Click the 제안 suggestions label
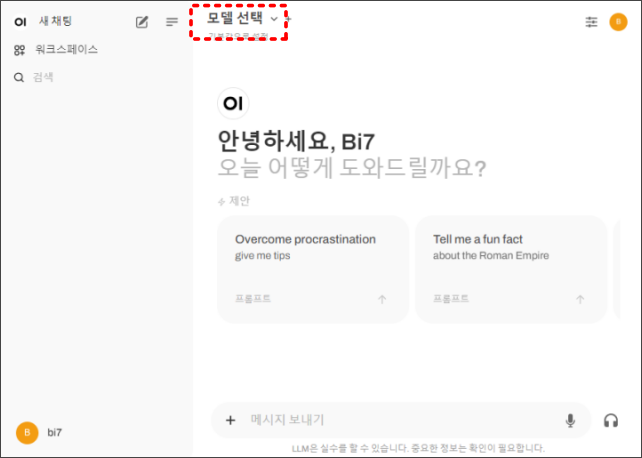This screenshot has height=458, width=642. [239, 201]
